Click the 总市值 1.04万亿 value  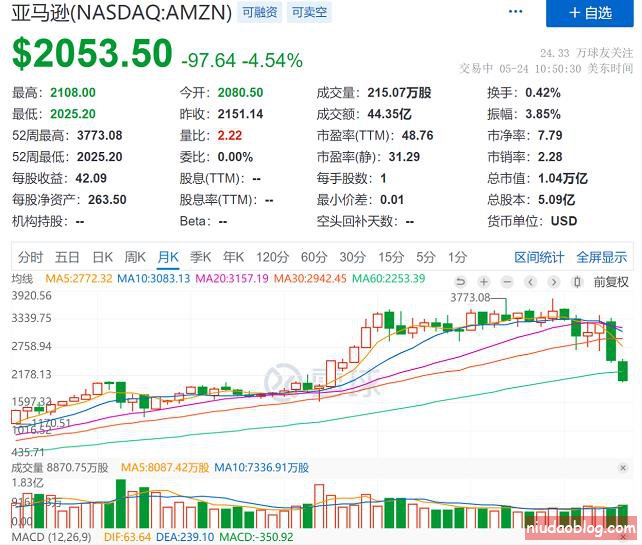pyautogui.click(x=563, y=179)
